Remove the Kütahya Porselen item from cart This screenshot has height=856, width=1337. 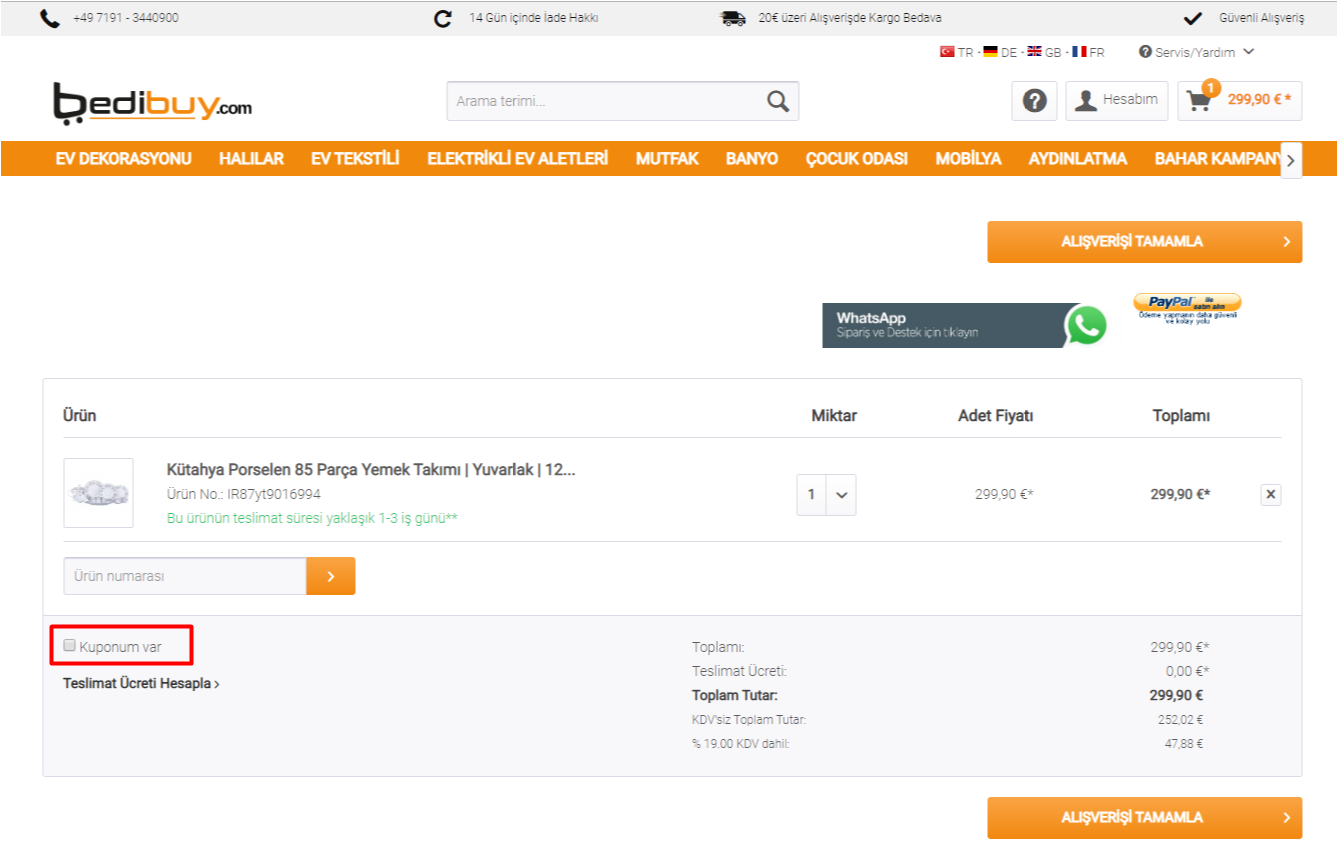point(1270,494)
